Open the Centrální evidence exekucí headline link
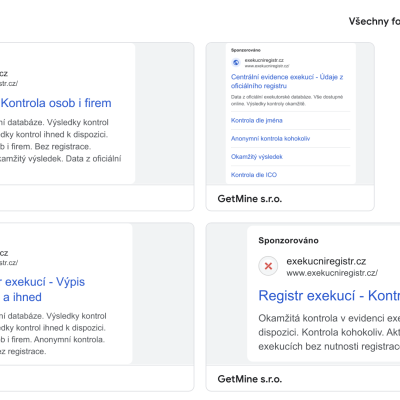Viewport: 400px width, 400px height. [287, 81]
